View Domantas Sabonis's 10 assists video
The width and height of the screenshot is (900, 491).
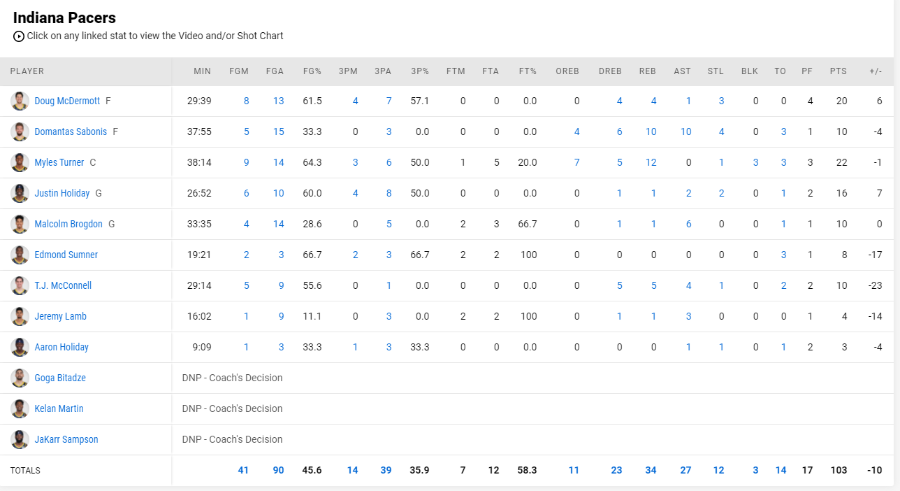click(x=686, y=132)
